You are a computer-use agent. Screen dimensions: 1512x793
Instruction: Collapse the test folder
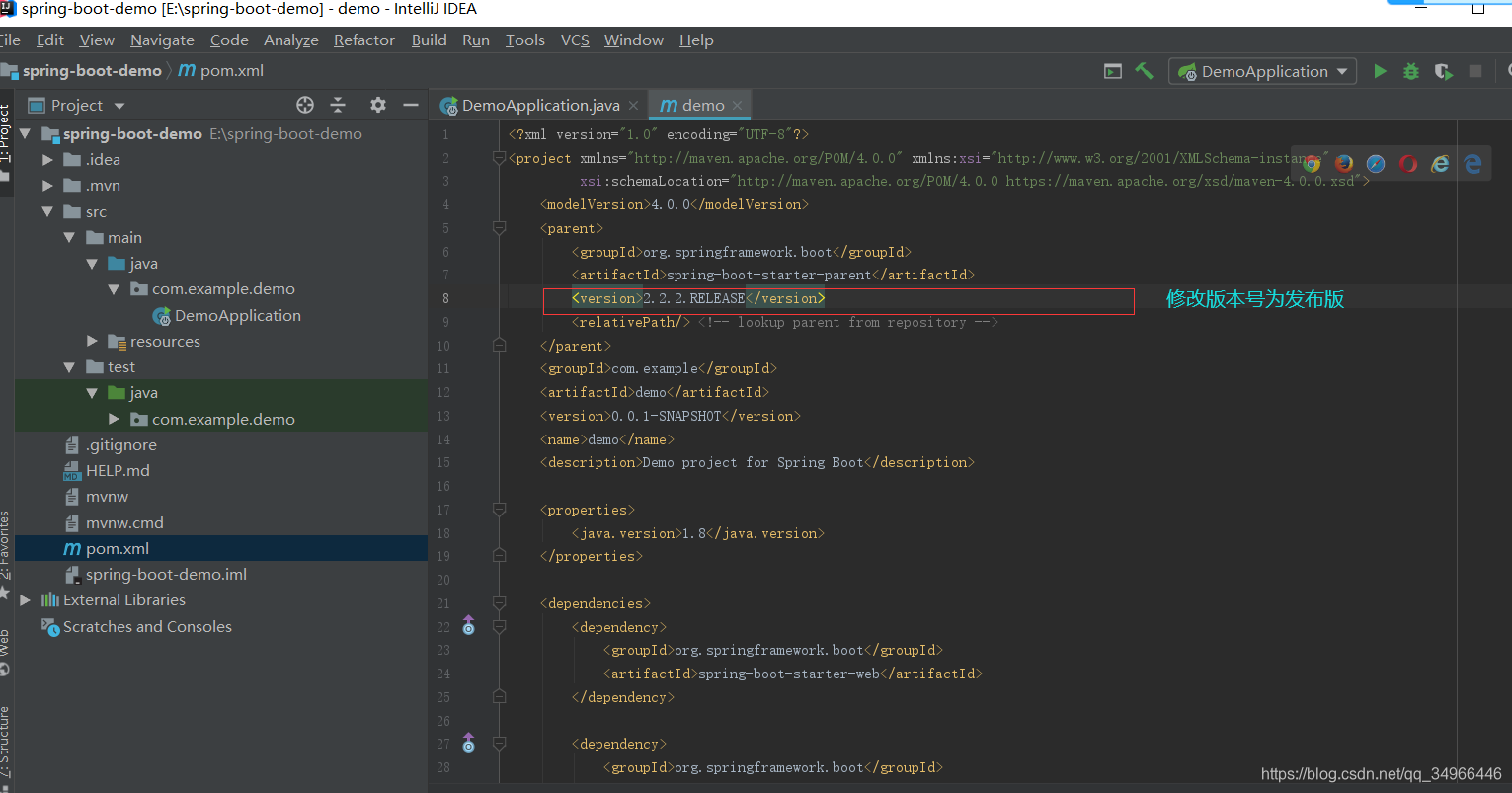tap(69, 366)
